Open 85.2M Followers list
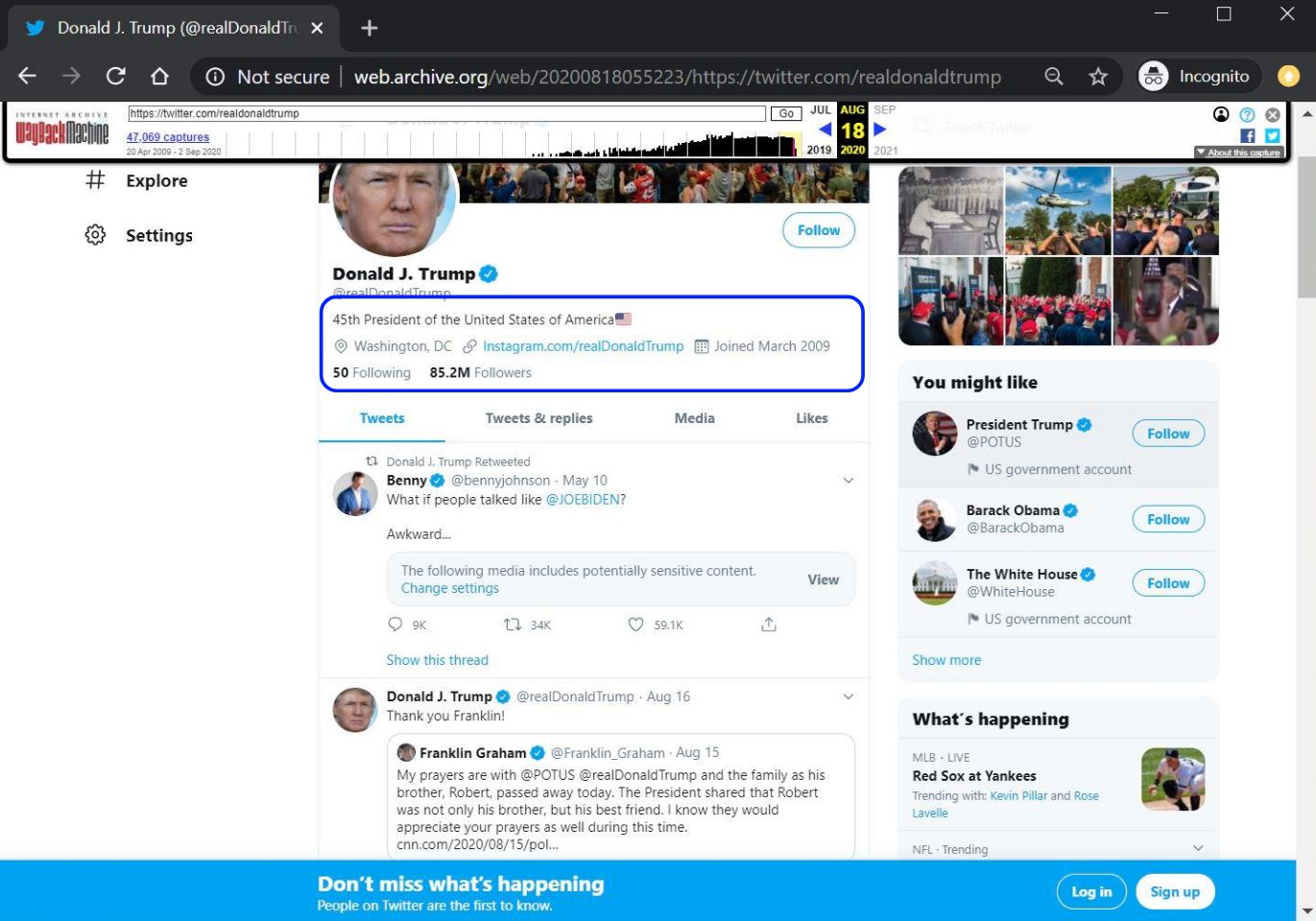 [x=480, y=372]
